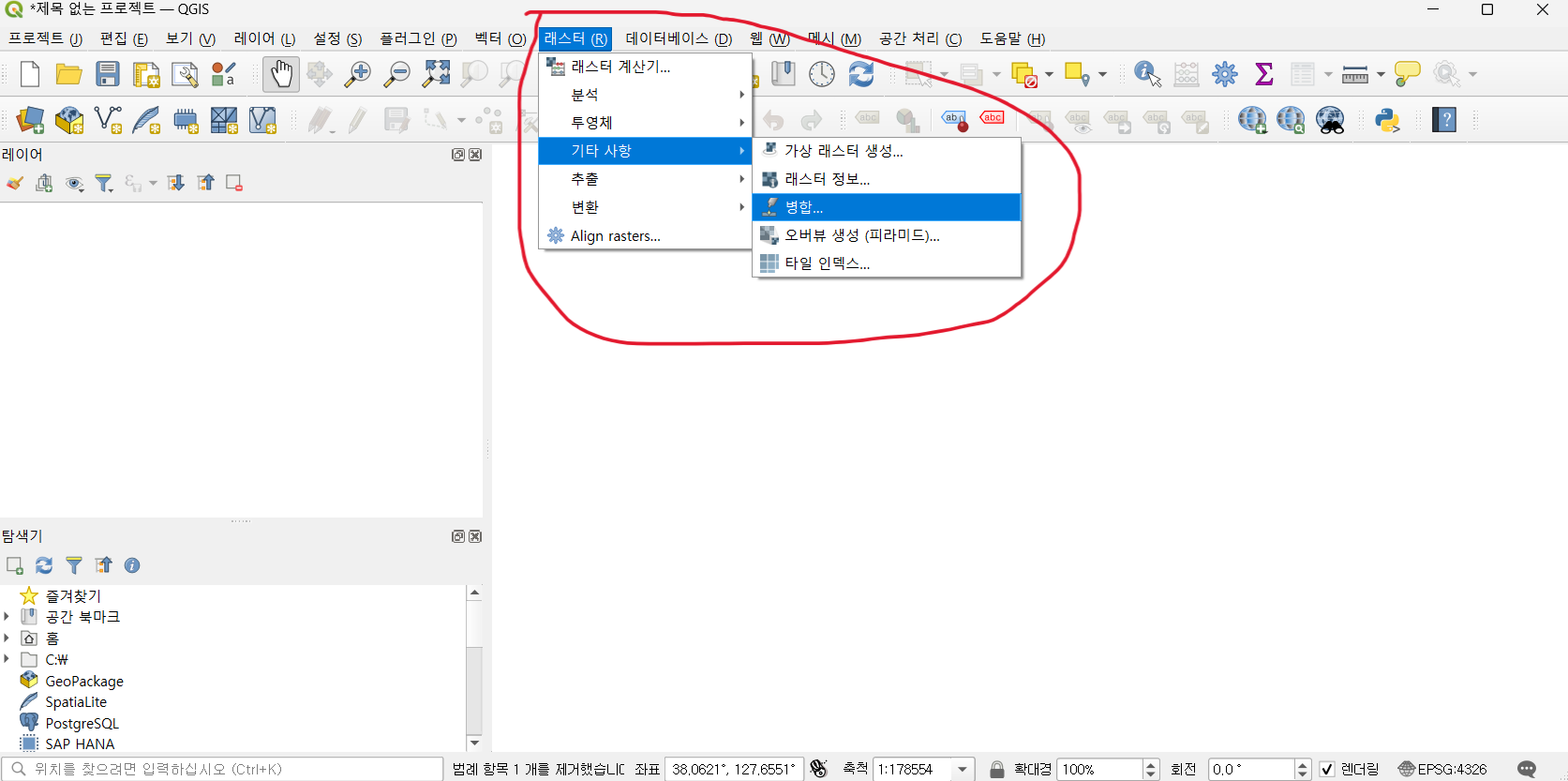Click the map tips speech bubble icon
The image size is (1568, 781).
click(1407, 74)
